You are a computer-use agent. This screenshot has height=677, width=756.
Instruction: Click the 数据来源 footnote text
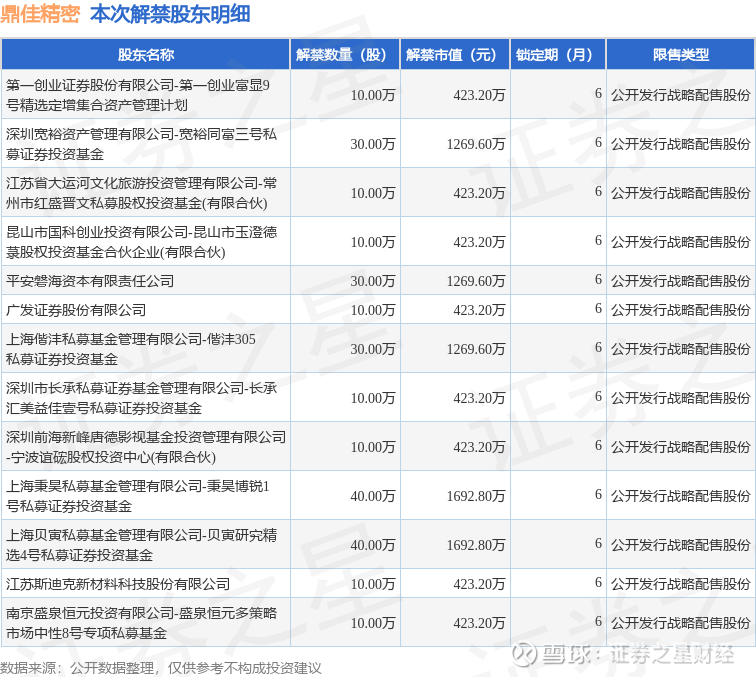click(x=161, y=668)
